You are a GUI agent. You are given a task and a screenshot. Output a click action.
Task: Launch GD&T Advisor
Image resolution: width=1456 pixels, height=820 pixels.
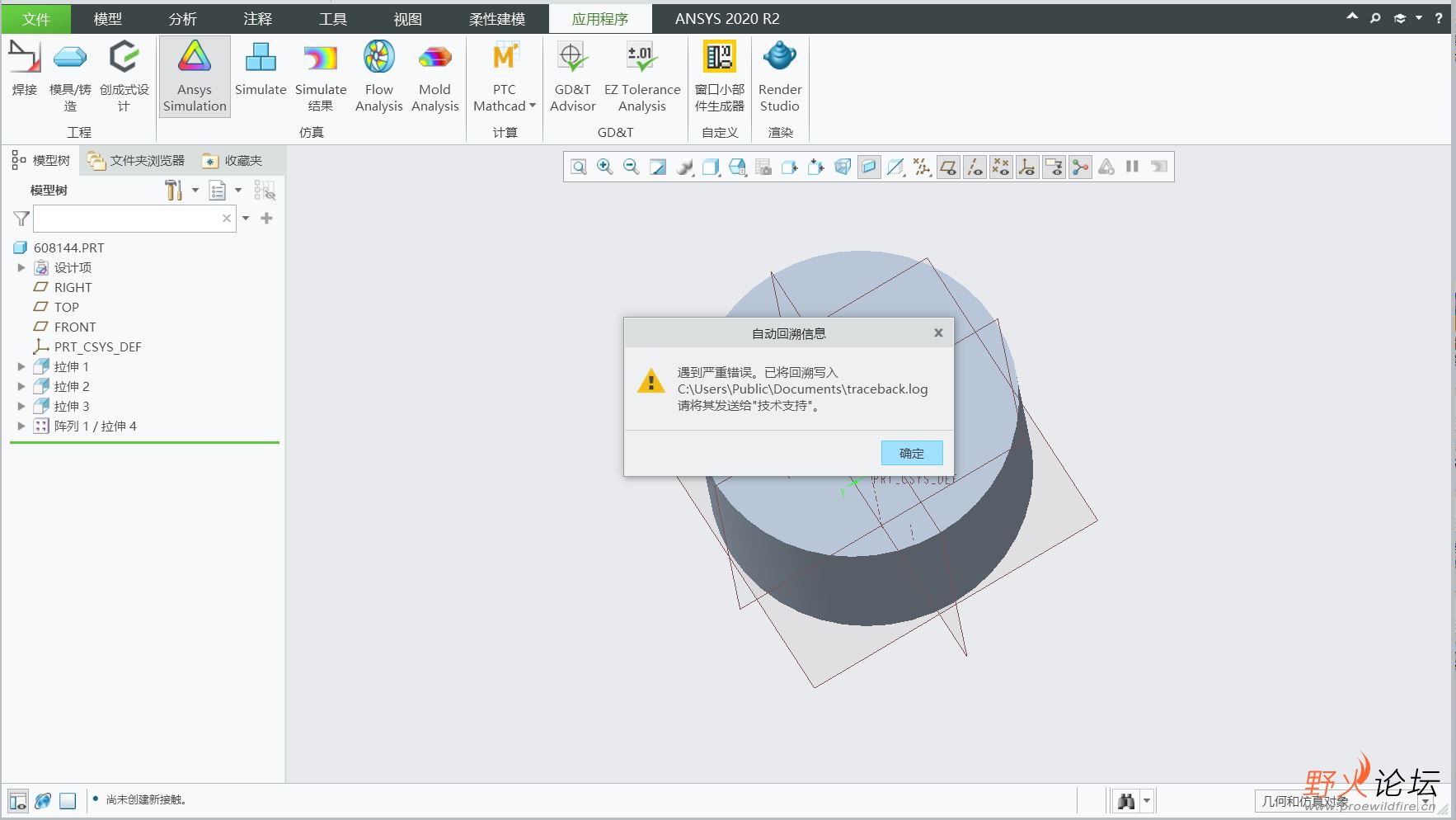coord(572,77)
